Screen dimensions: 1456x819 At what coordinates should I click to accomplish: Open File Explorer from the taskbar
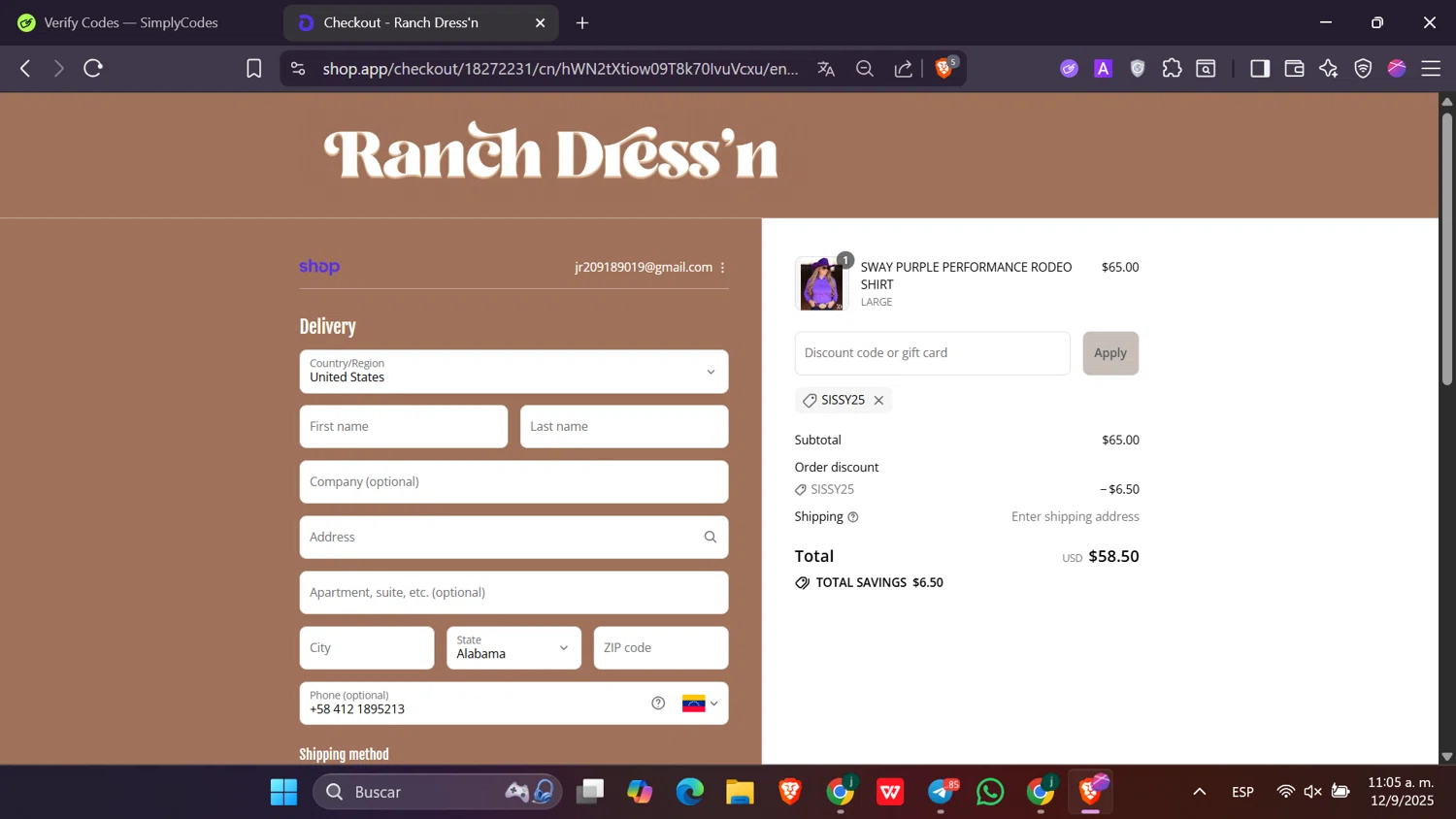740,793
